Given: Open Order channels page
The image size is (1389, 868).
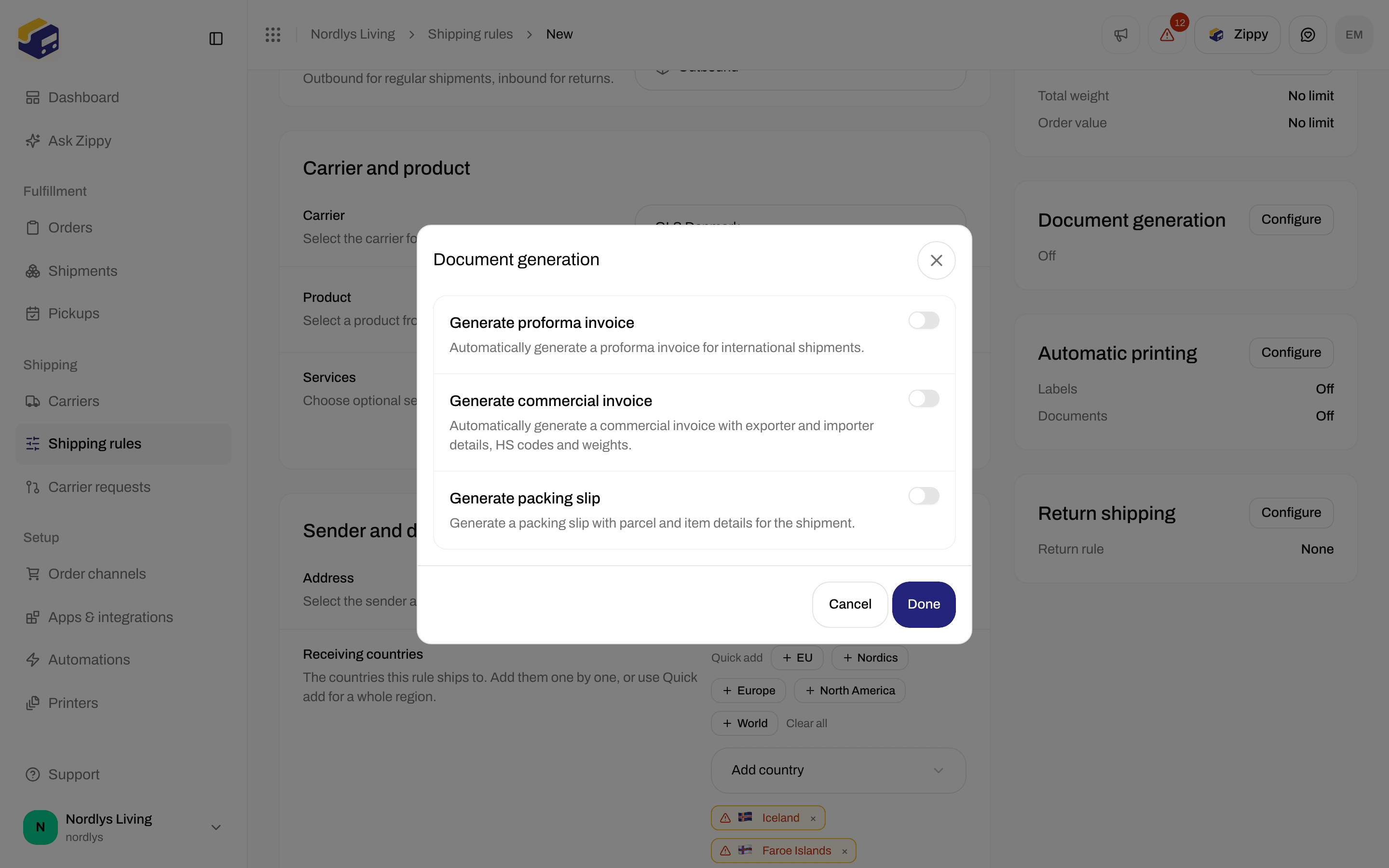Looking at the screenshot, I should click(x=123, y=574).
